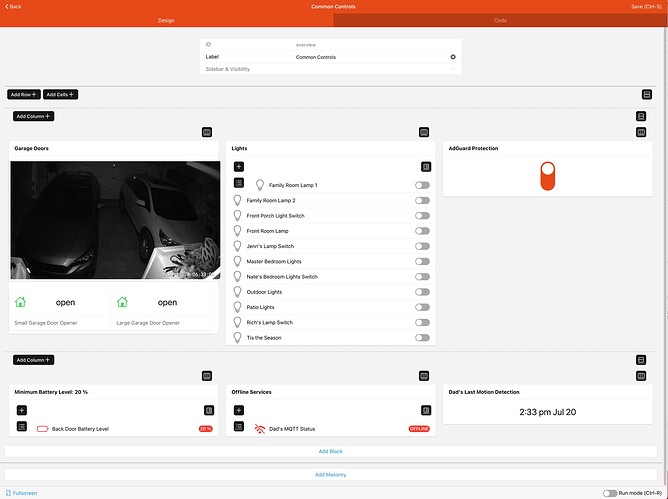The image size is (668, 499).
Task: Open the AdGuard Protection column menu icon
Action: [x=641, y=132]
